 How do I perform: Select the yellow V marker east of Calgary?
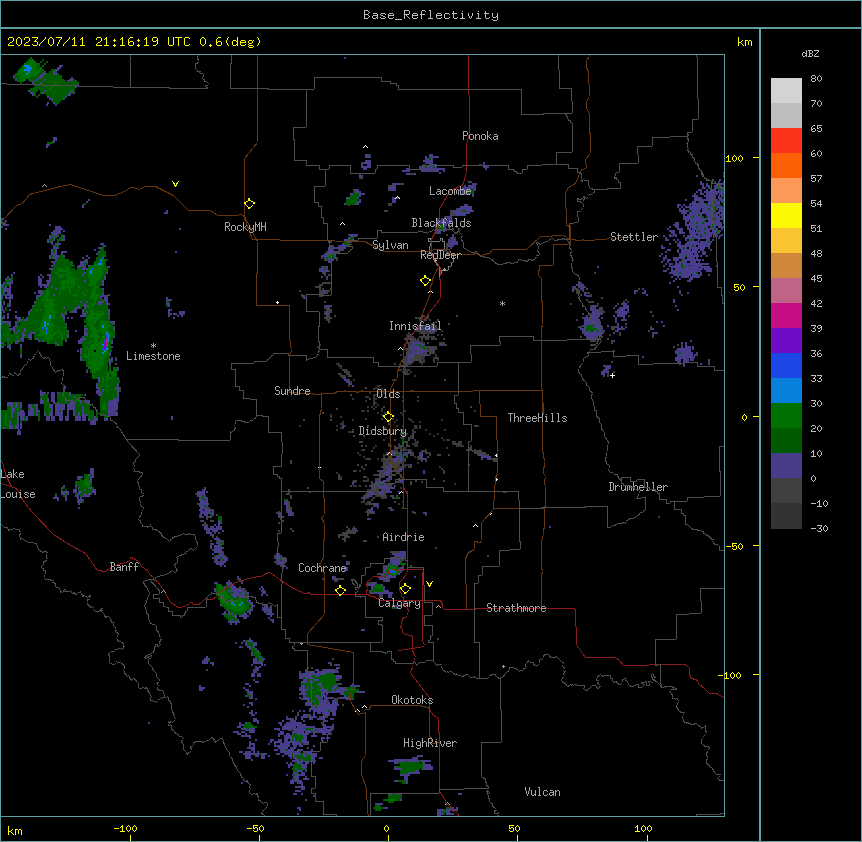click(429, 584)
